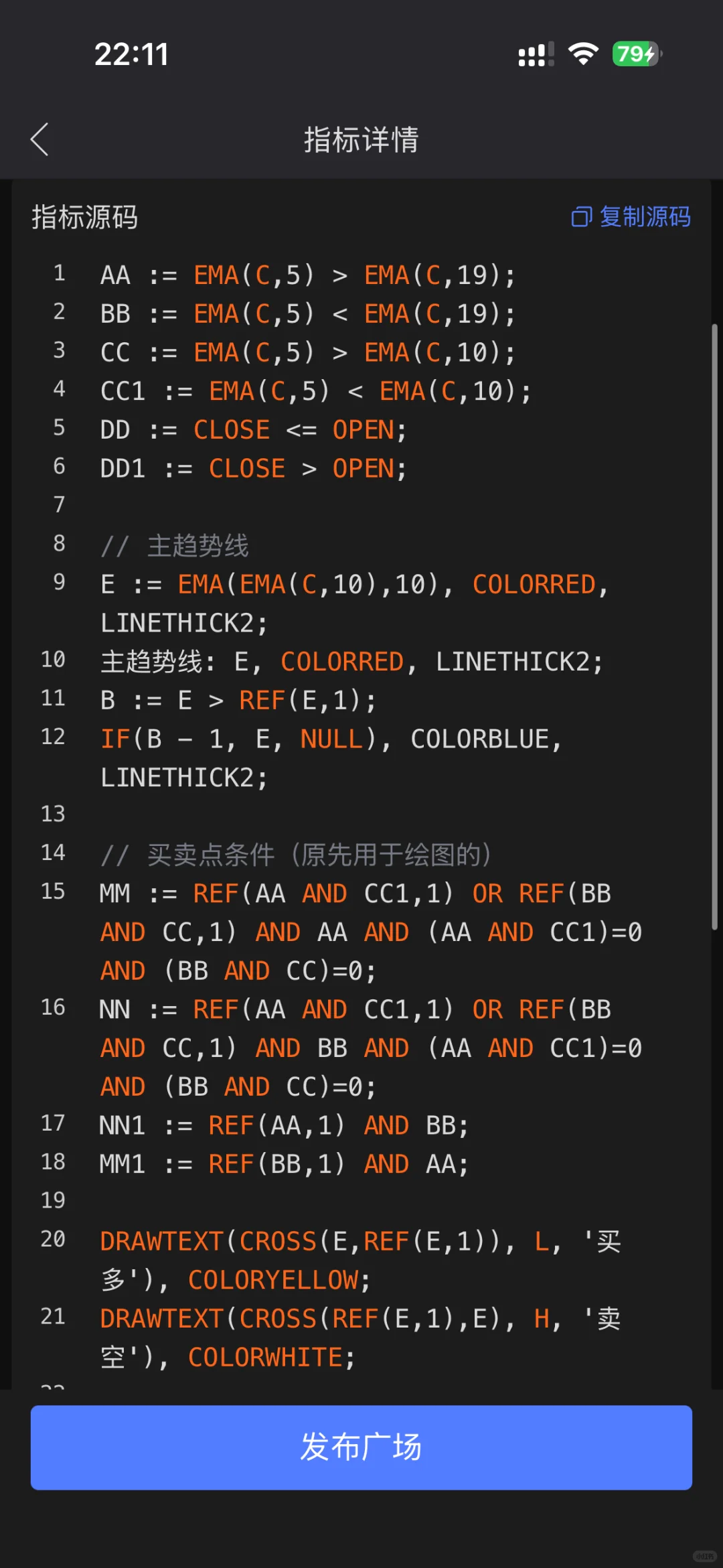Tap the comment // 主趋势线
This screenshot has height=1568, width=723.
175,546
